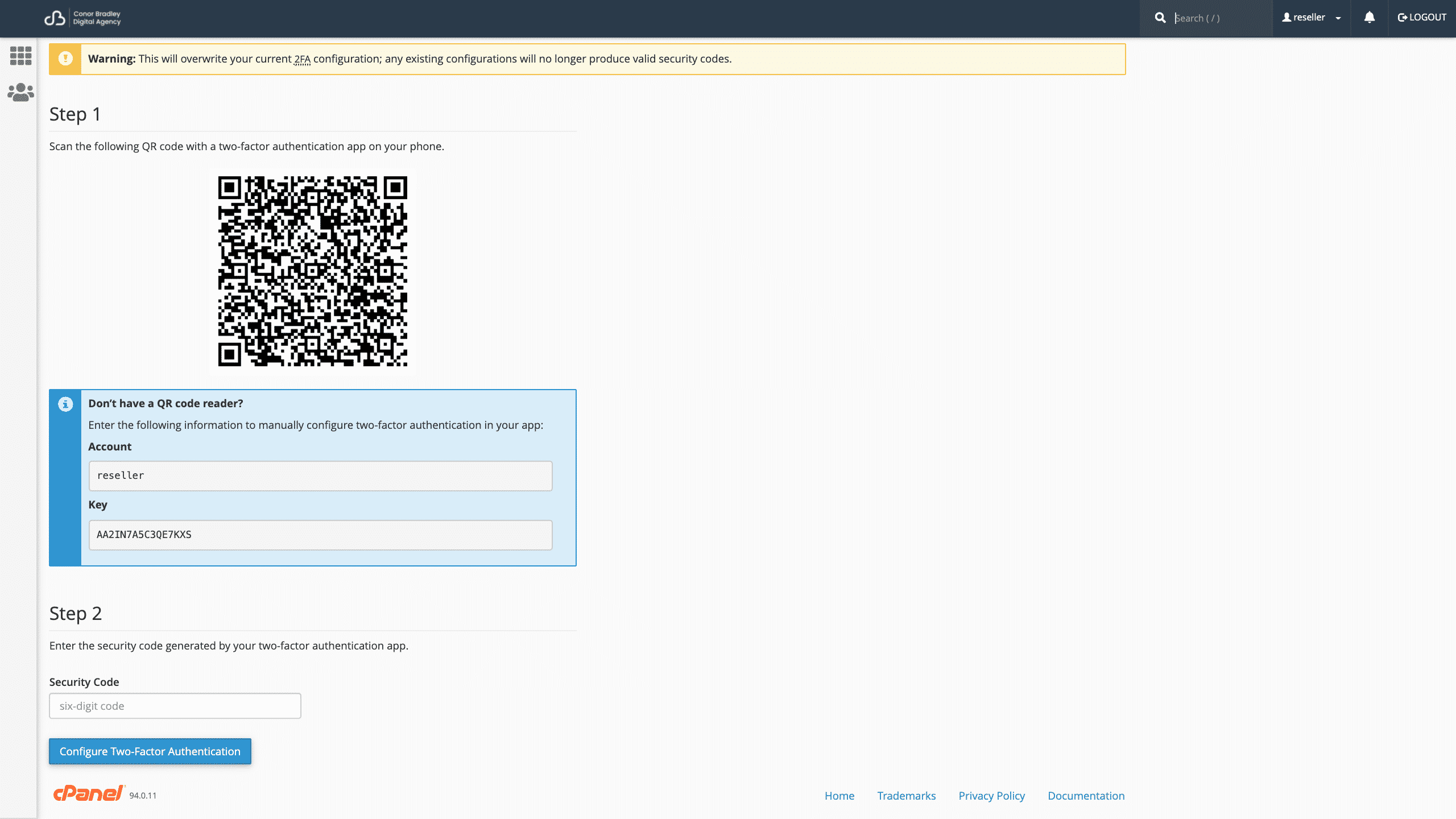This screenshot has height=819, width=1456.
Task: Focus the top Search field
Action: [1220, 18]
